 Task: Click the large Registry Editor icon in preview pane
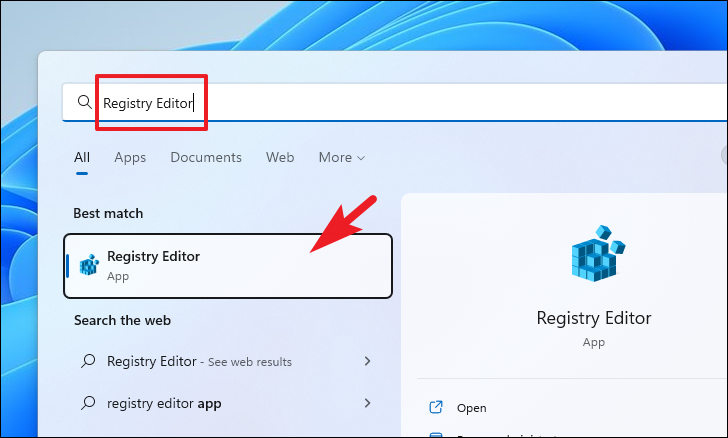598,253
